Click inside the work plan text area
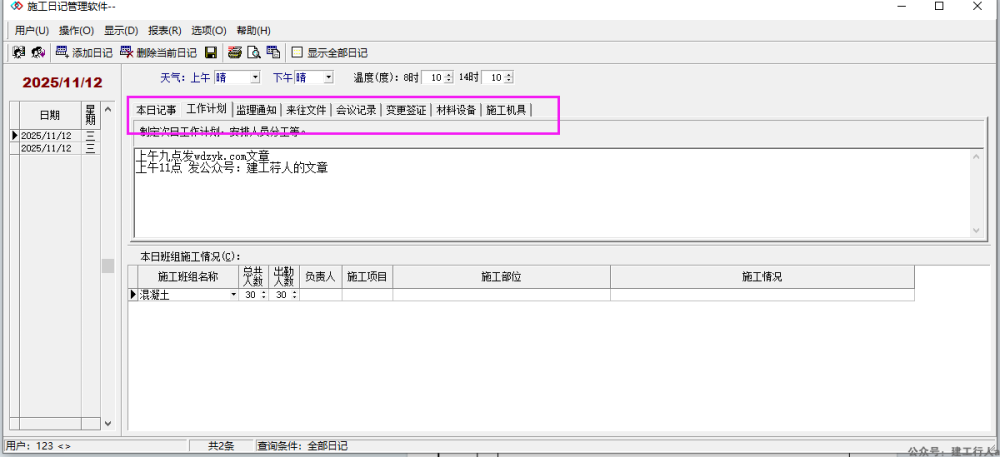The width and height of the screenshot is (1000, 457). click(550, 200)
